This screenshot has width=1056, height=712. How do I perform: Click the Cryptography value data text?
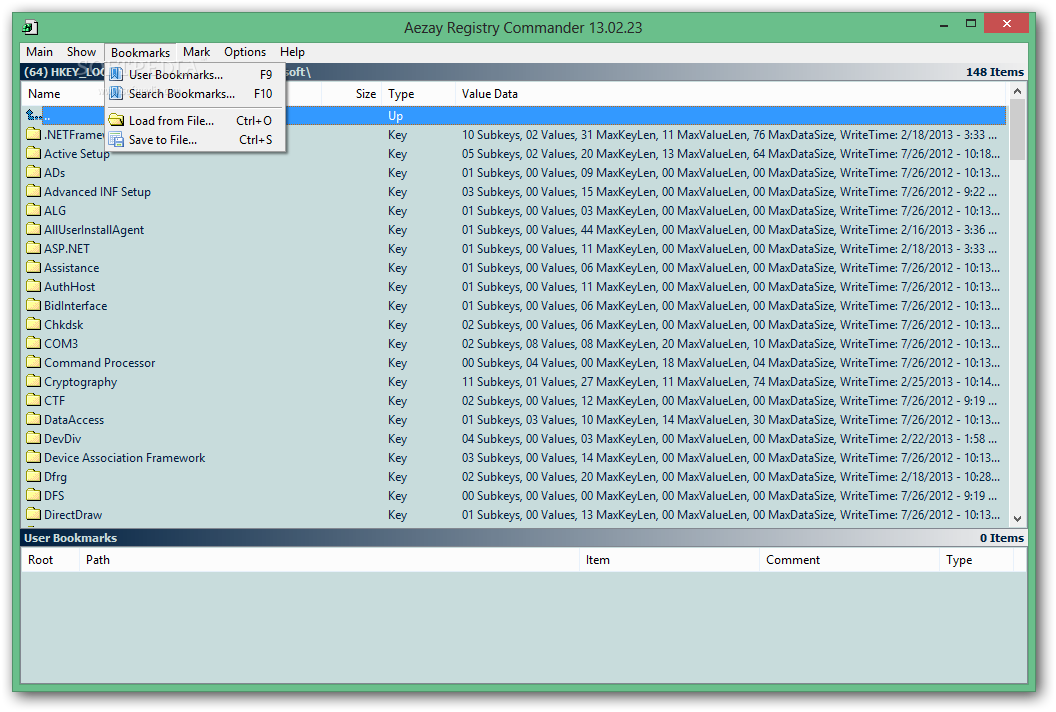(731, 381)
